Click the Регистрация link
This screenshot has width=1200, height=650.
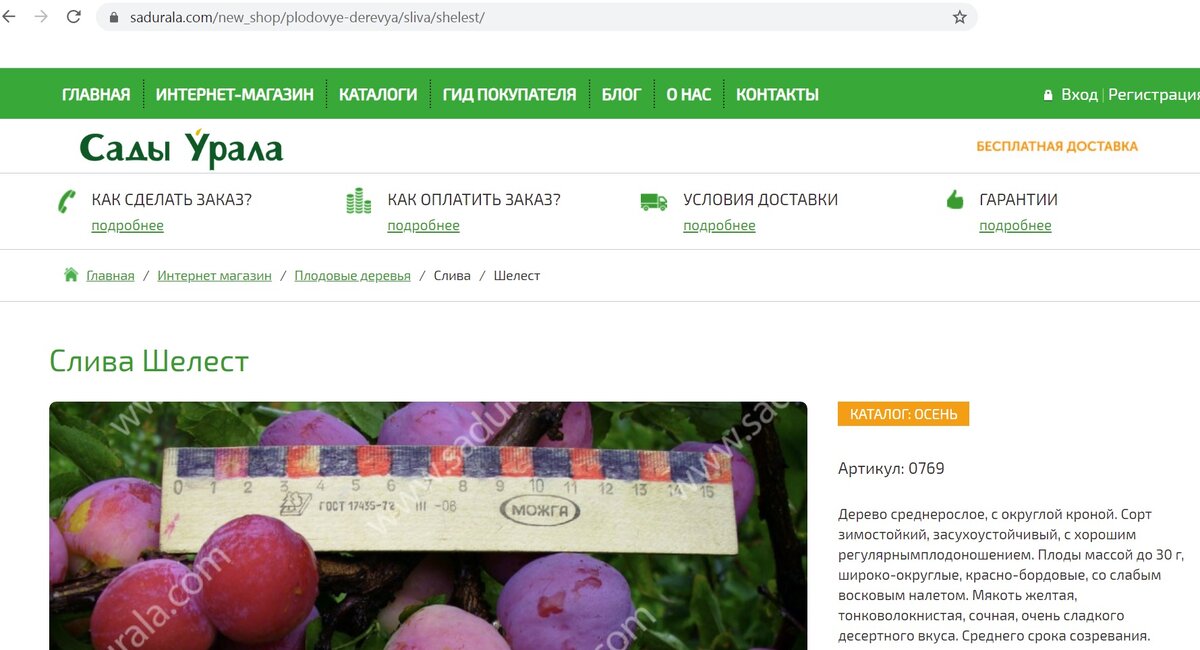click(1154, 95)
